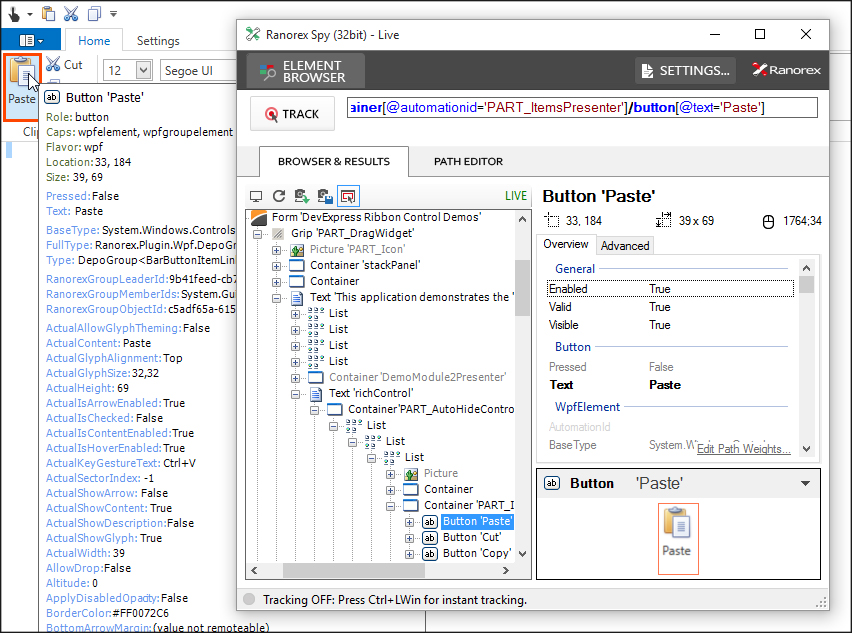Viewport: 852px width, 633px height.
Task: Click the TRACK button
Action: click(292, 114)
